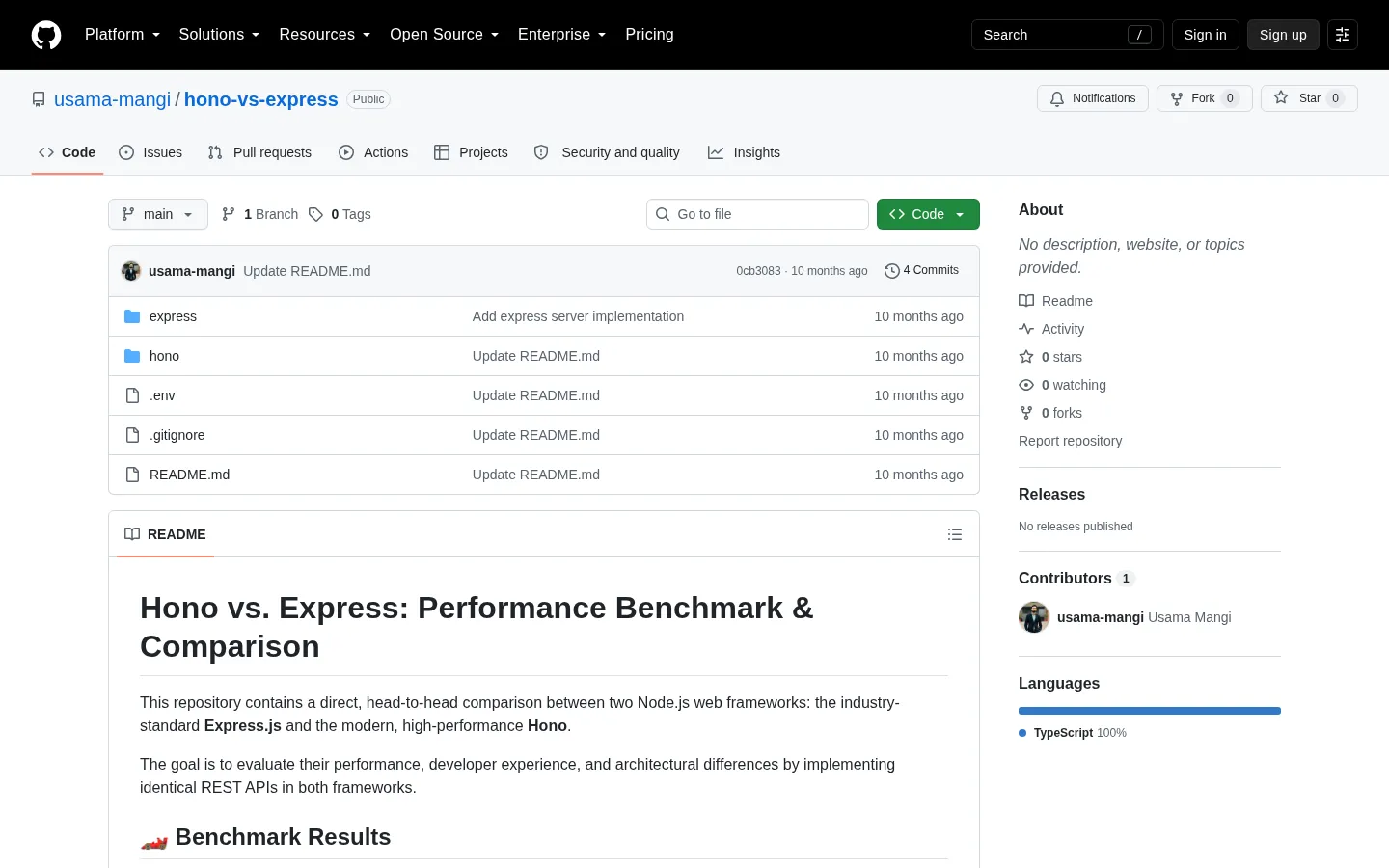
Task: Expand the Resources menu
Action: (x=325, y=35)
